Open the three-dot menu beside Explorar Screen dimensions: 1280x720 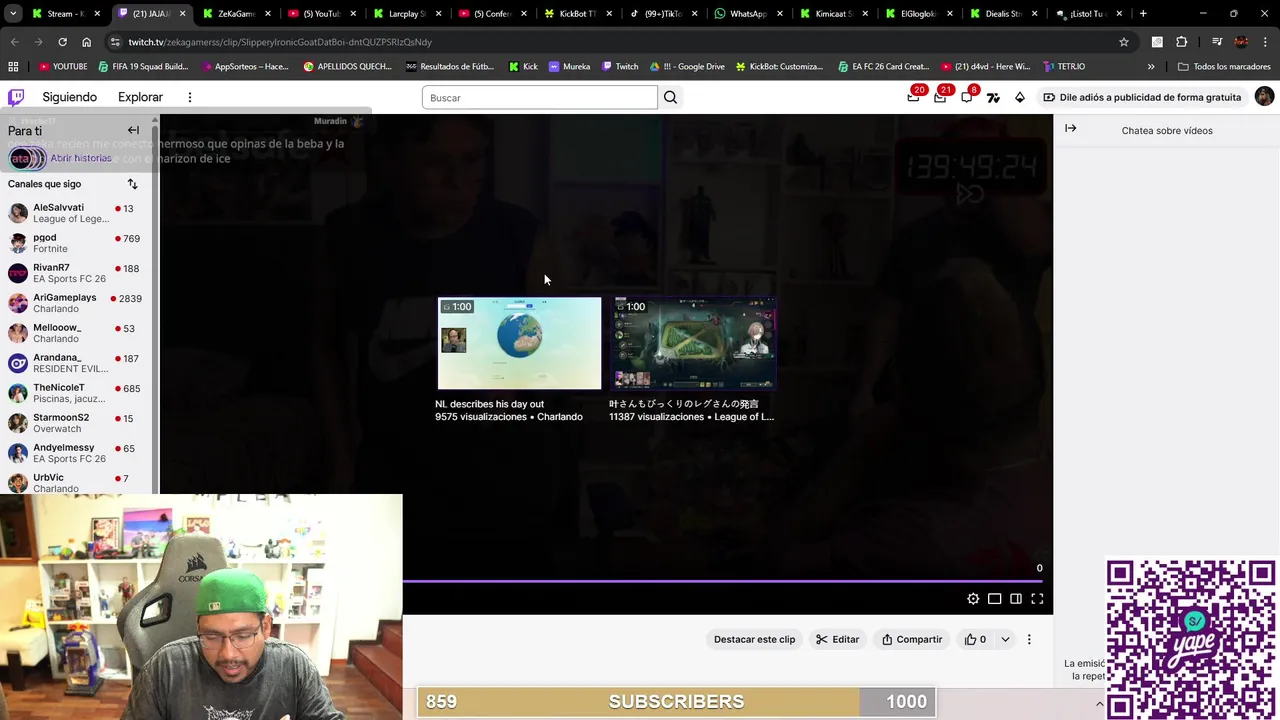(x=189, y=97)
